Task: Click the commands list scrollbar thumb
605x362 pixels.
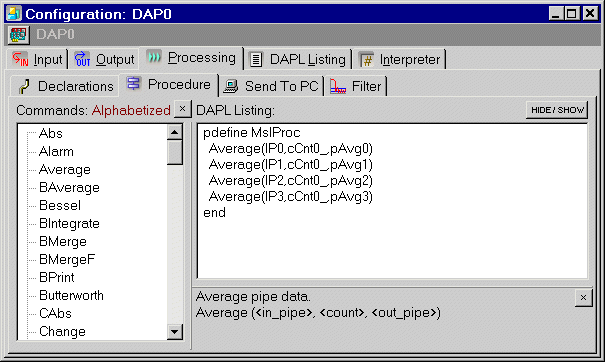Action: 175,152
